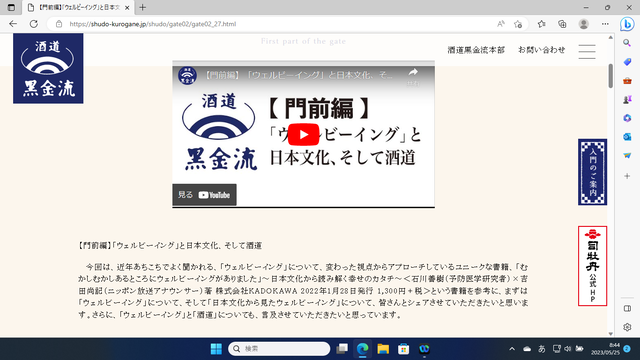Click the video's channel avatar

(x=187, y=75)
